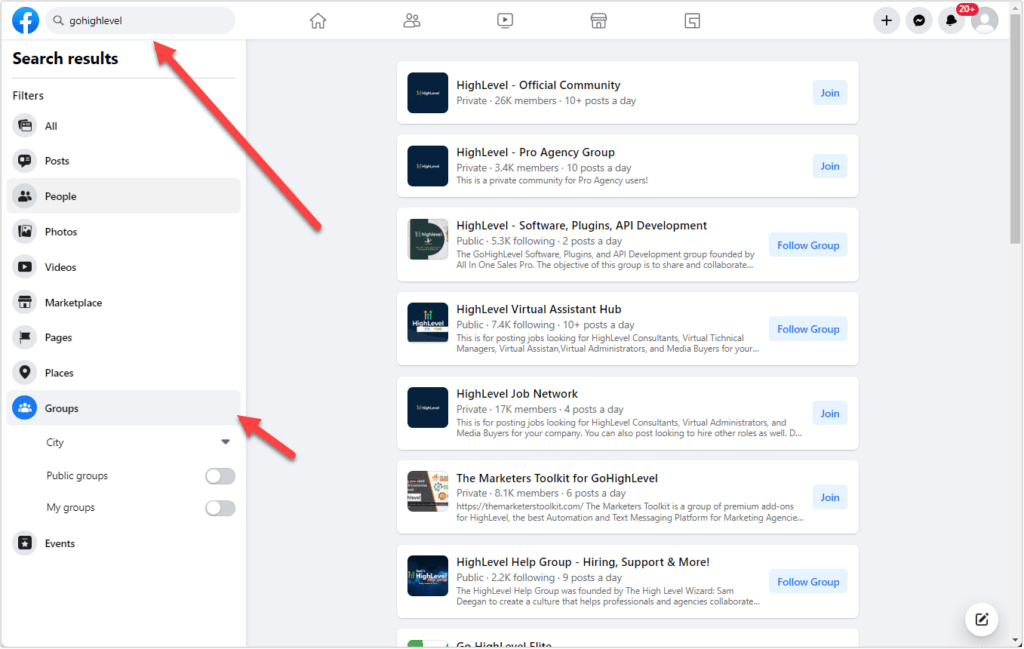
Task: Open Messenger chats icon
Action: click(x=919, y=21)
